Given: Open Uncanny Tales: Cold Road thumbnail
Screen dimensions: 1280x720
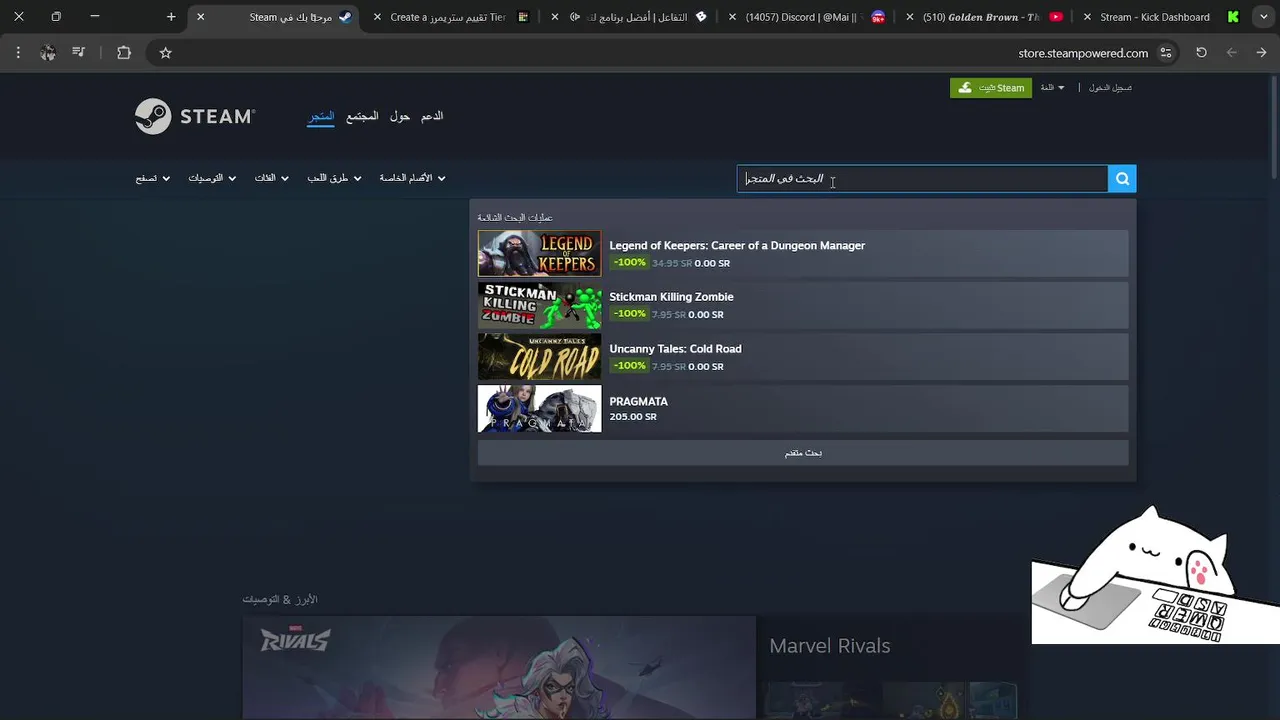Looking at the screenshot, I should pyautogui.click(x=540, y=357).
